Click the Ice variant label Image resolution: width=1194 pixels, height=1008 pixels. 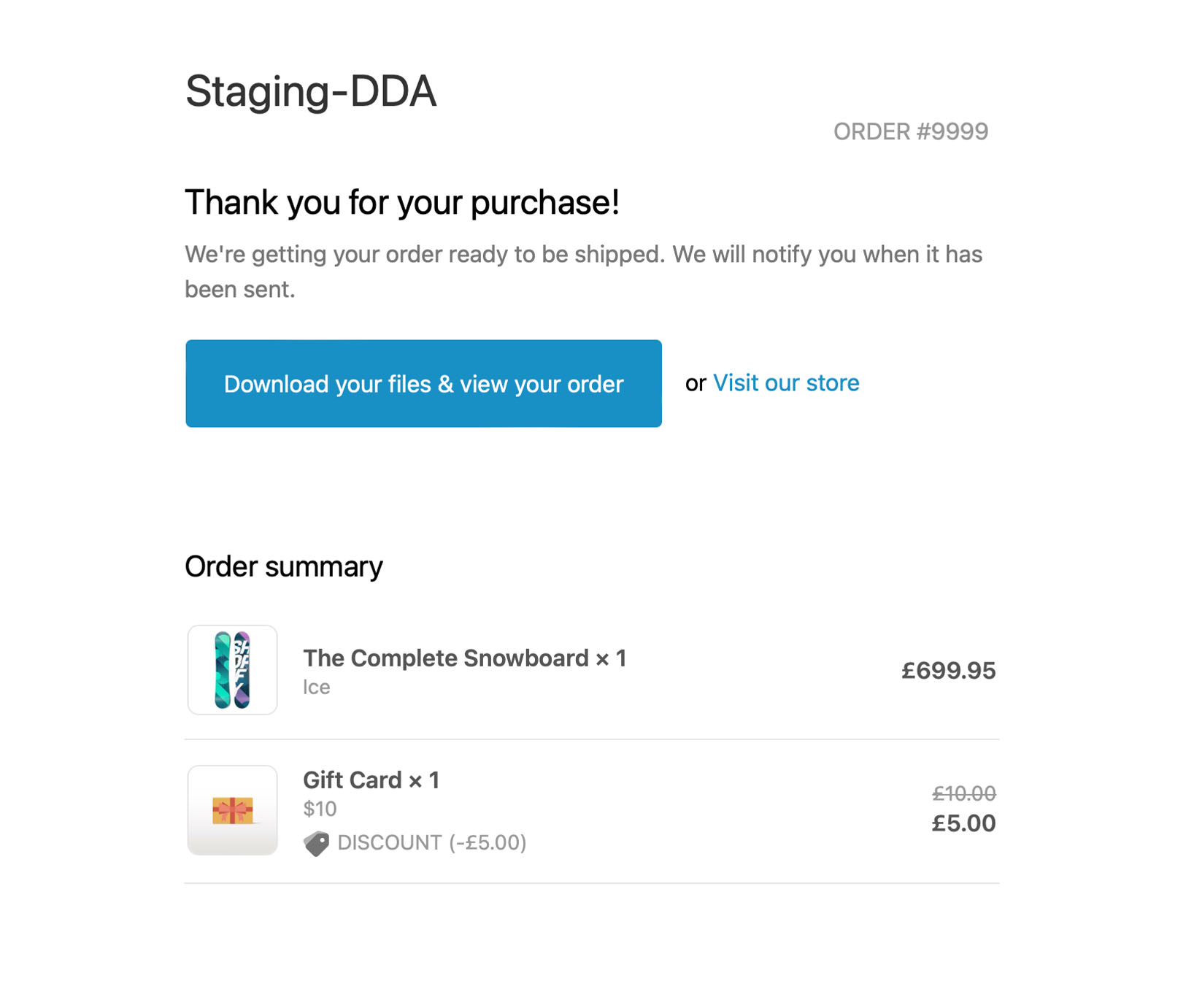(x=317, y=688)
